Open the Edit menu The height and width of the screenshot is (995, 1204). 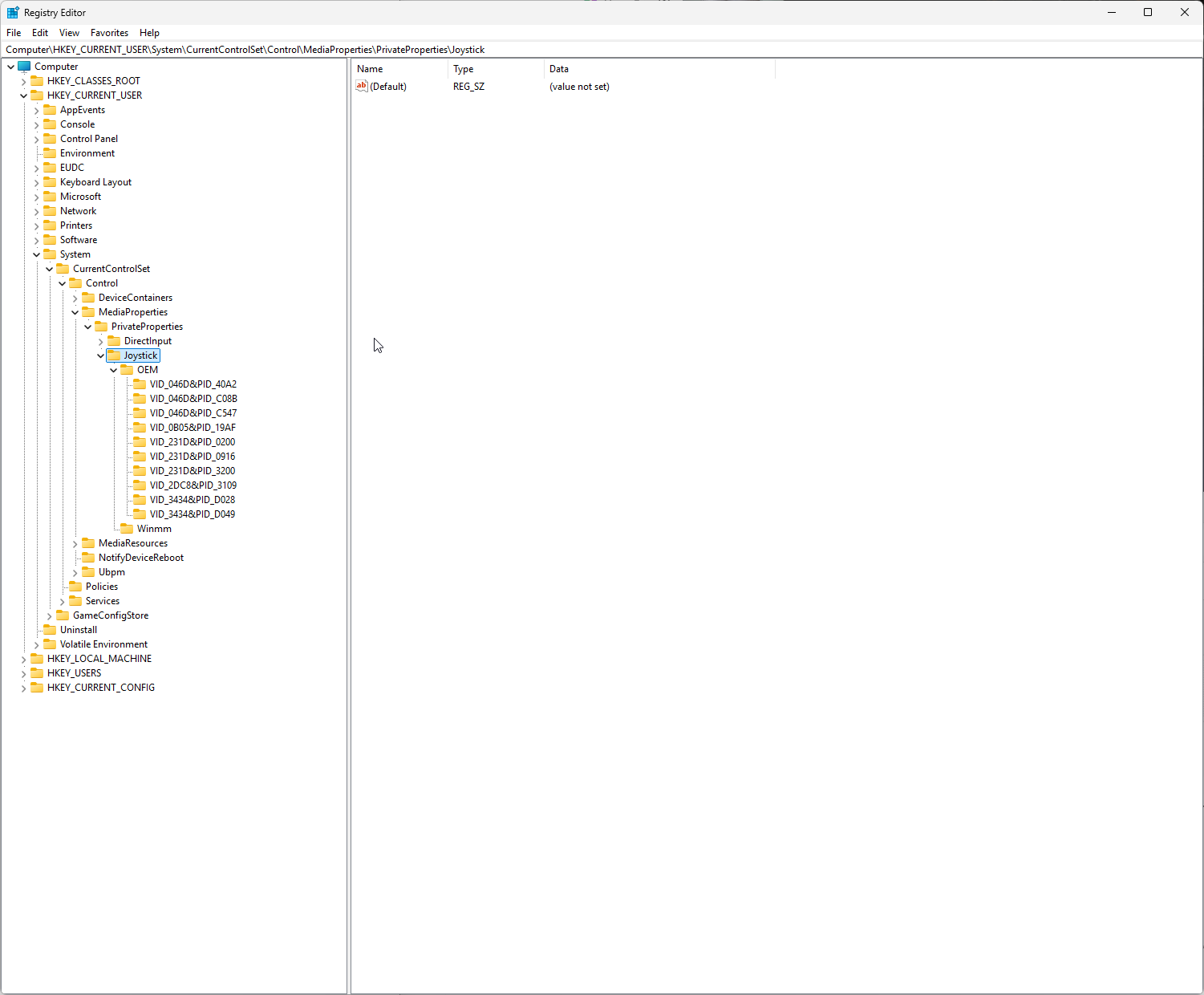pos(40,33)
